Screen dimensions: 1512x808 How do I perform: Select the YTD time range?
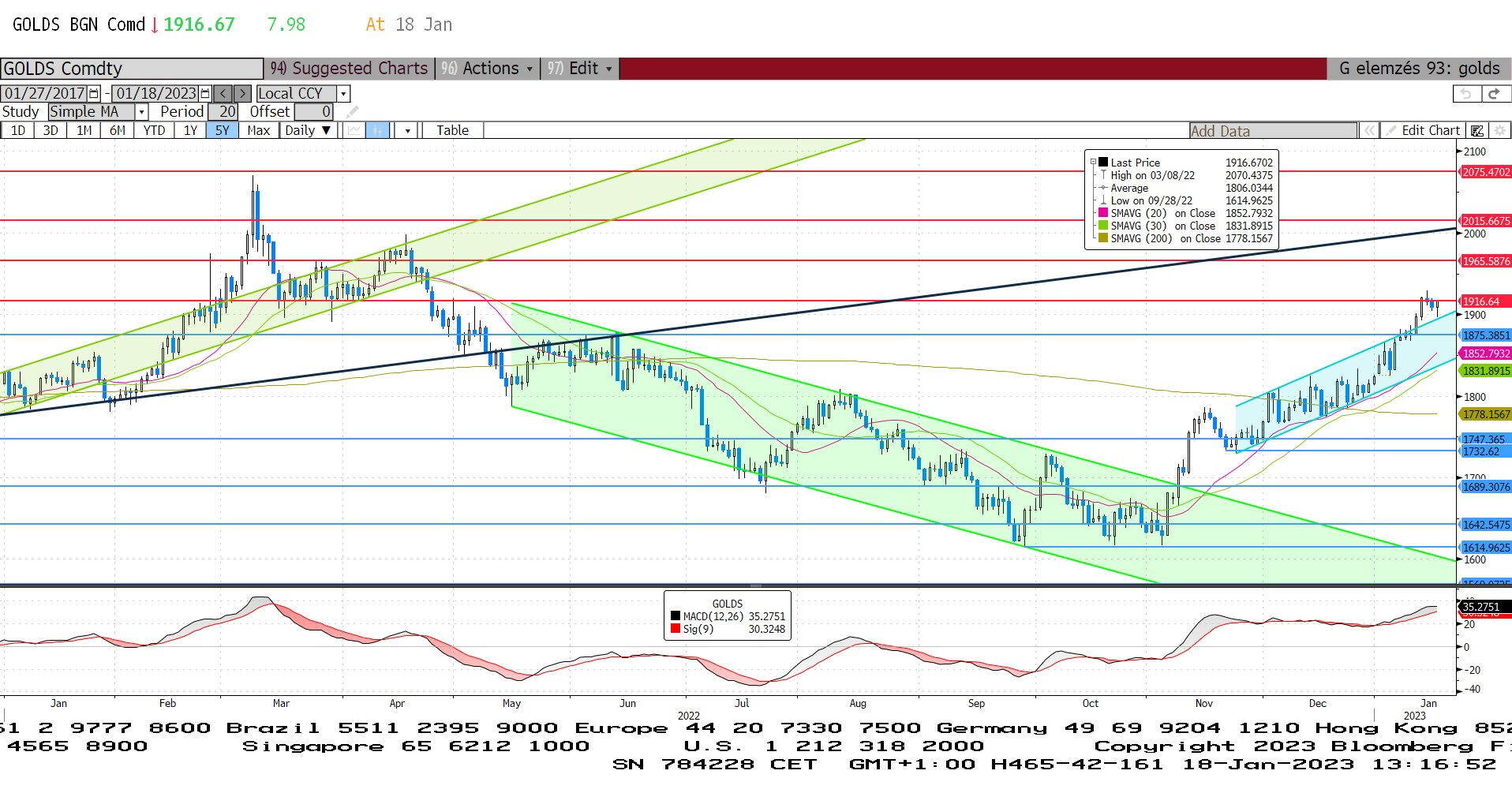coord(154,130)
